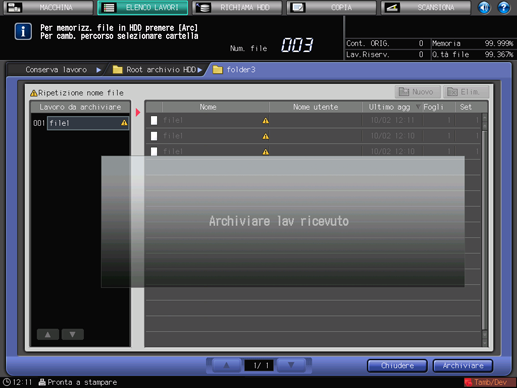Click printer status icon Pronta a stampare
Screen dimensions: 517x388
pos(42,382)
